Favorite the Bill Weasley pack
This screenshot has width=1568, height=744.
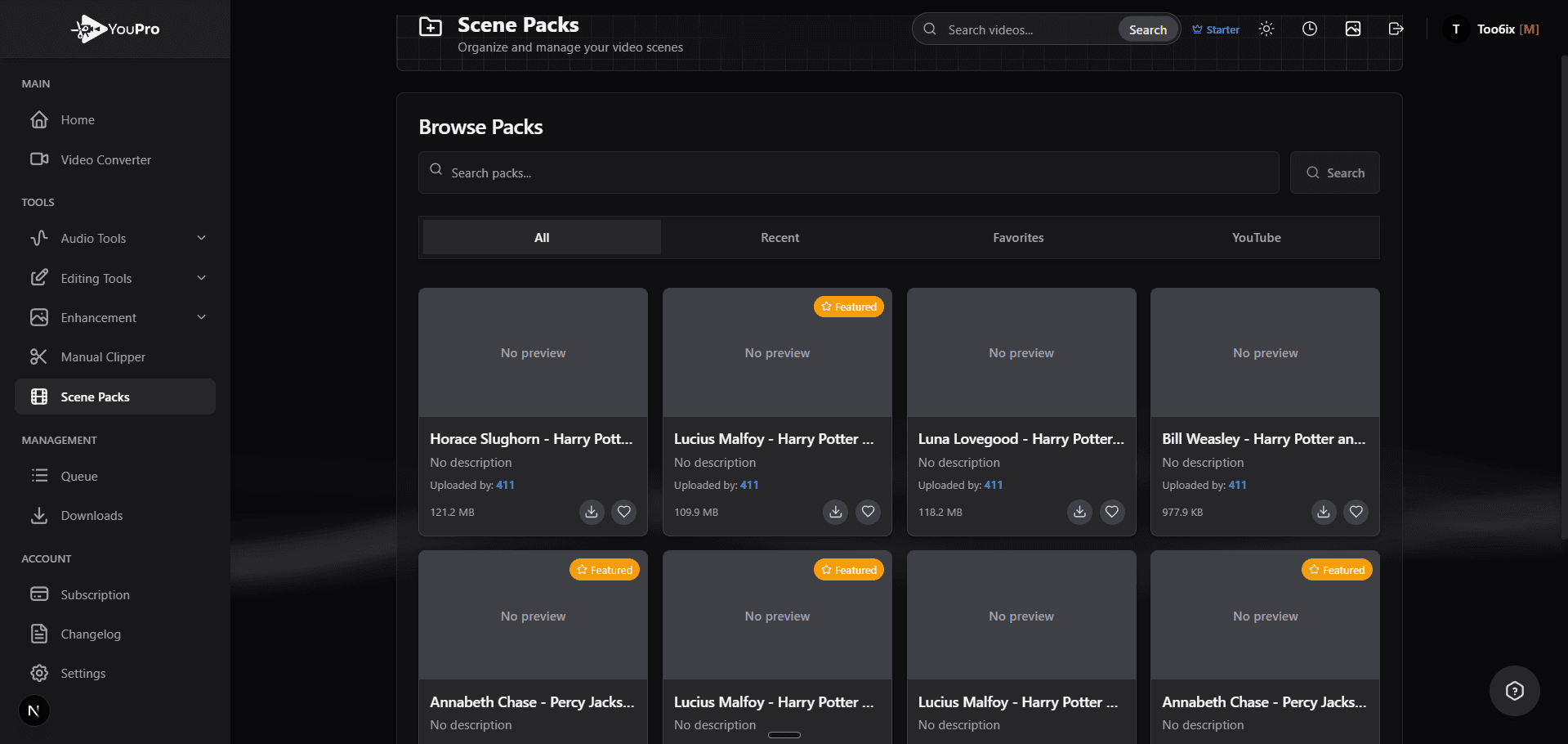coord(1356,512)
